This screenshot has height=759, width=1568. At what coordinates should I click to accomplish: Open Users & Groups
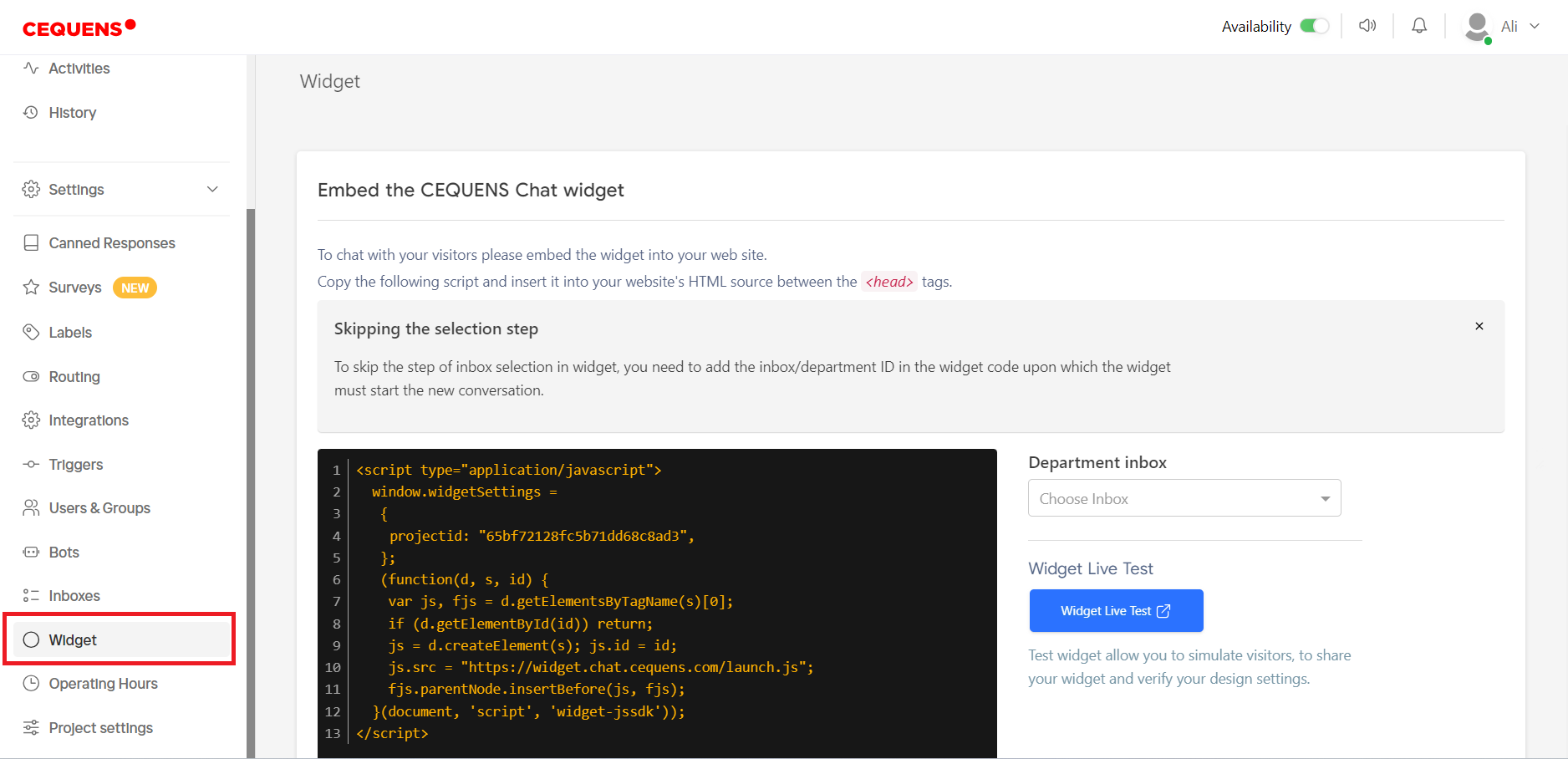[x=99, y=508]
